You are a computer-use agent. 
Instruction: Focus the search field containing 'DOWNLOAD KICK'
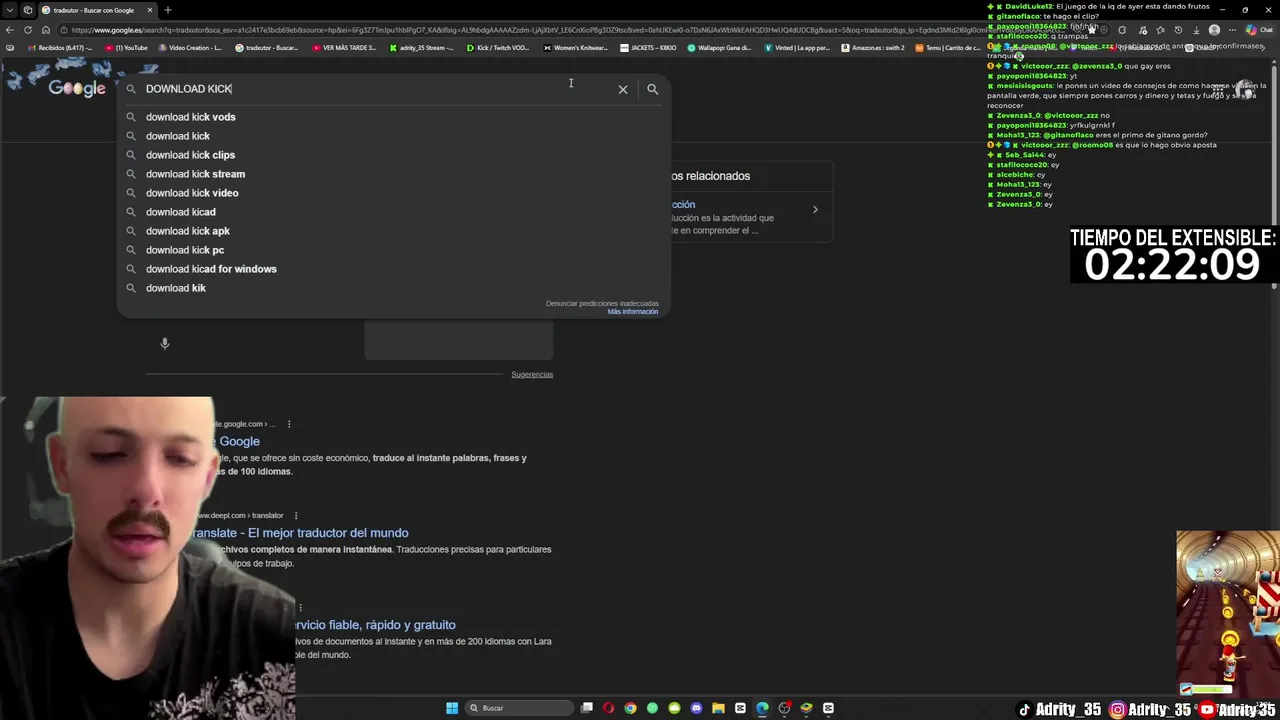pyautogui.click(x=375, y=89)
